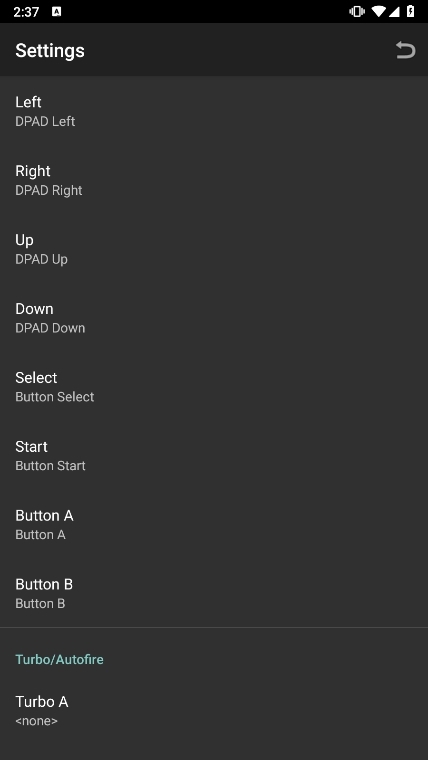
Task: Tap the Settings title text
Action: (x=50, y=50)
